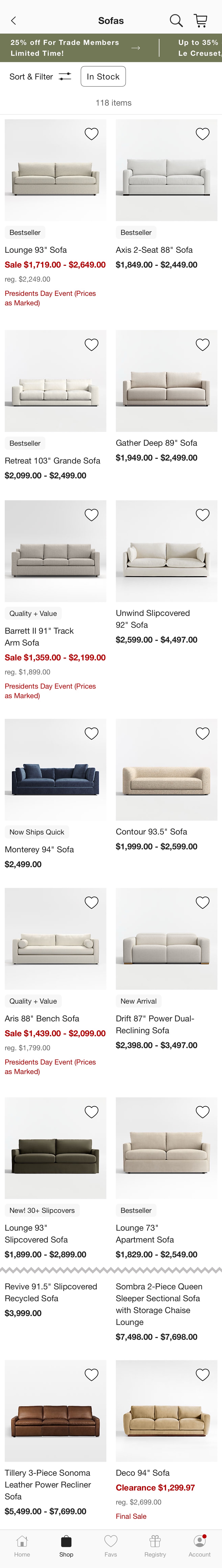The width and height of the screenshot is (222, 1568).
Task: Tap the Drift 87" Power Dual-Reclining Sofa image
Action: [166, 939]
